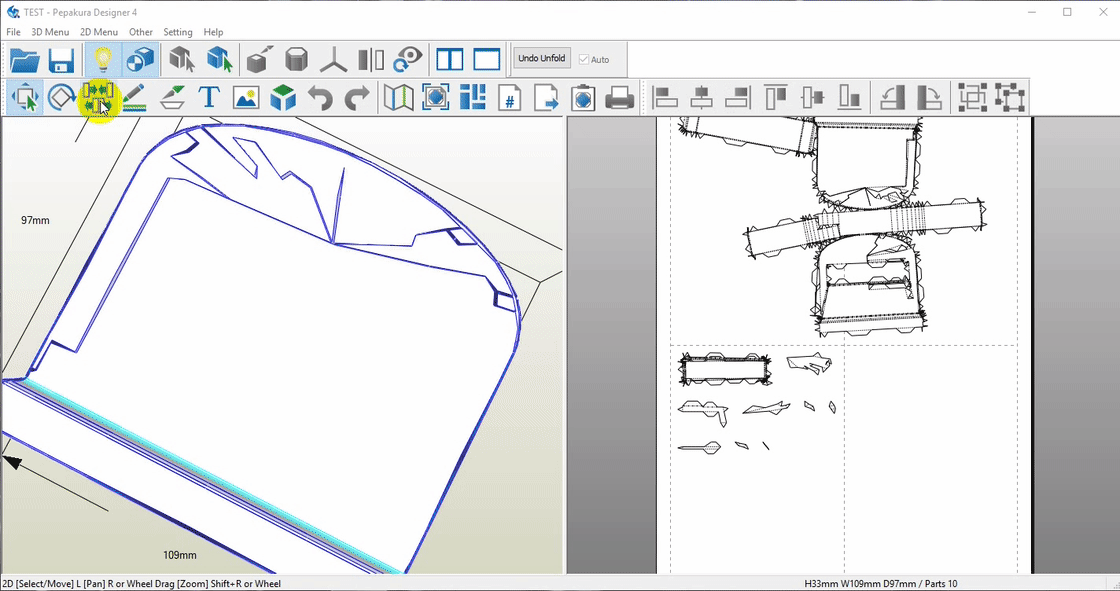Viewport: 1120px width, 591px height.
Task: Toggle the Auto checkbox
Action: click(x=584, y=60)
